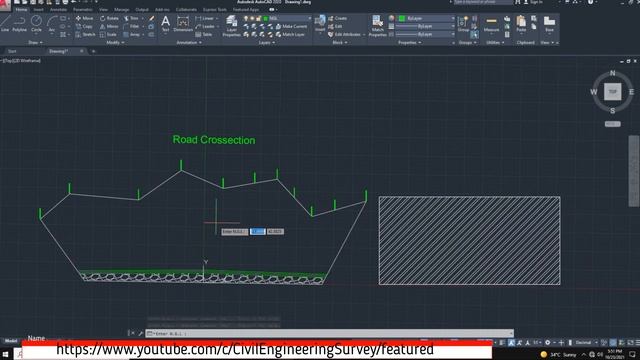This screenshot has height=360, width=640.
Task: Click the Mirror tool
Action: point(109,27)
